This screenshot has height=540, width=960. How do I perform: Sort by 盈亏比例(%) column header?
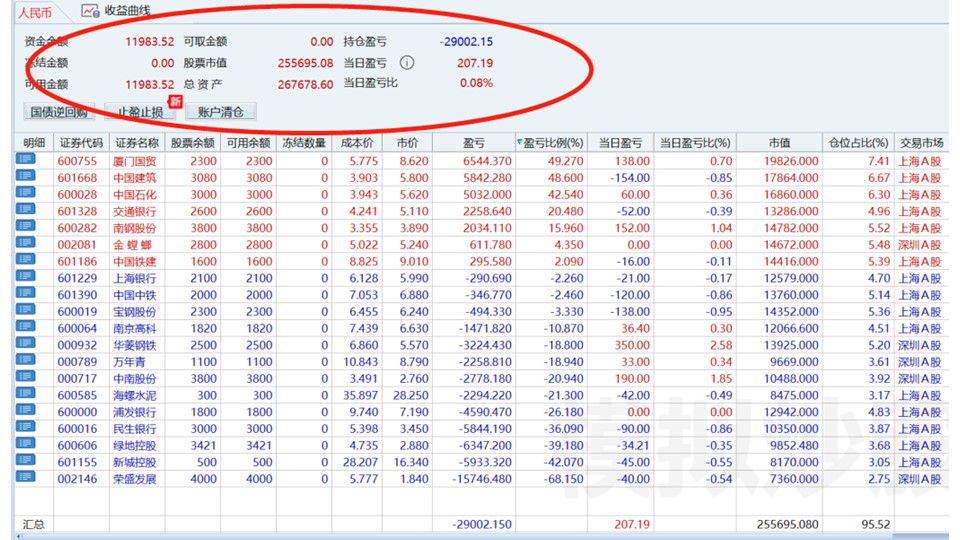pyautogui.click(x=552, y=143)
